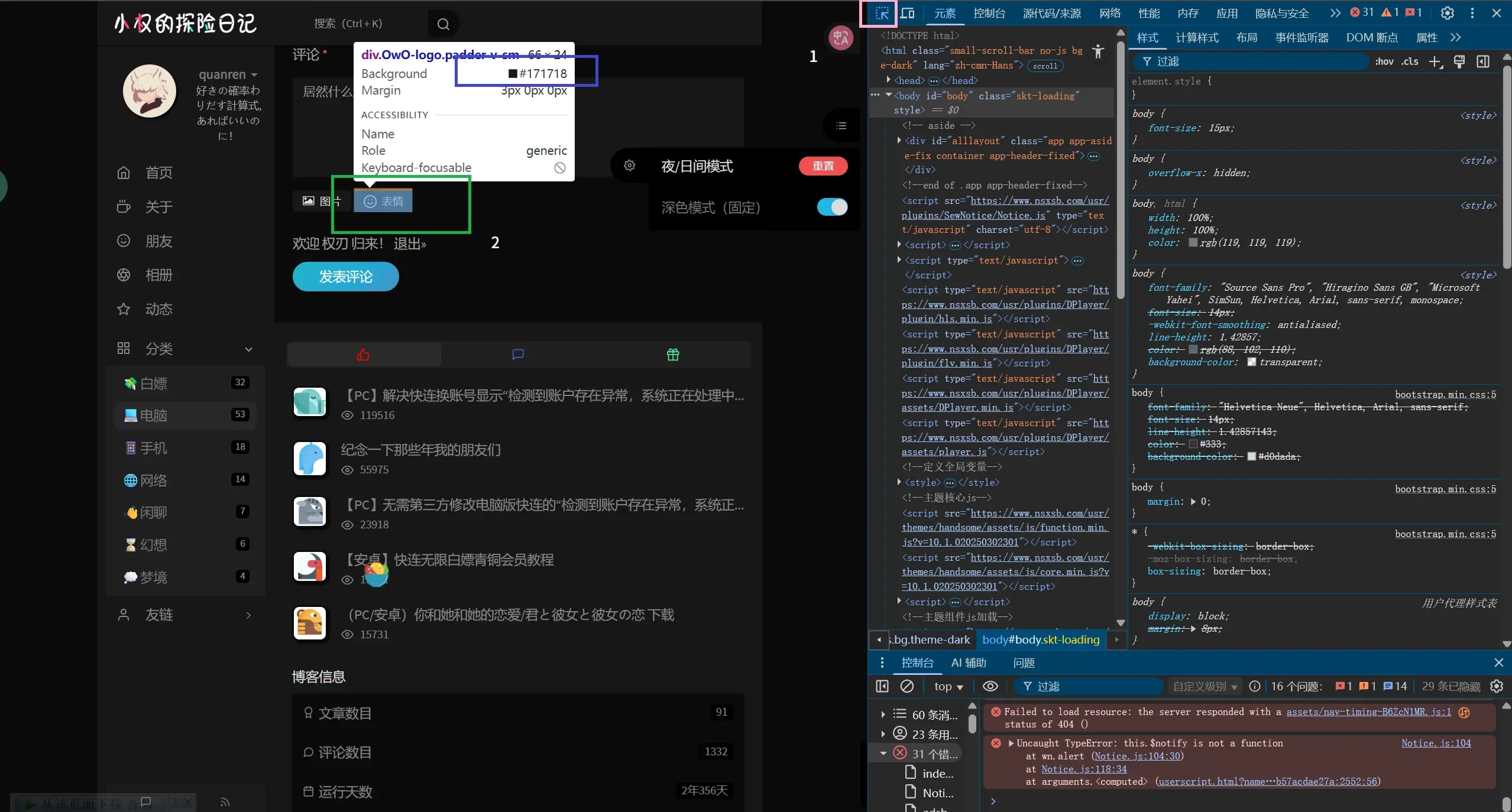The width and height of the screenshot is (1512, 812).
Task: Click the night/day mode gear icon
Action: 630,166
